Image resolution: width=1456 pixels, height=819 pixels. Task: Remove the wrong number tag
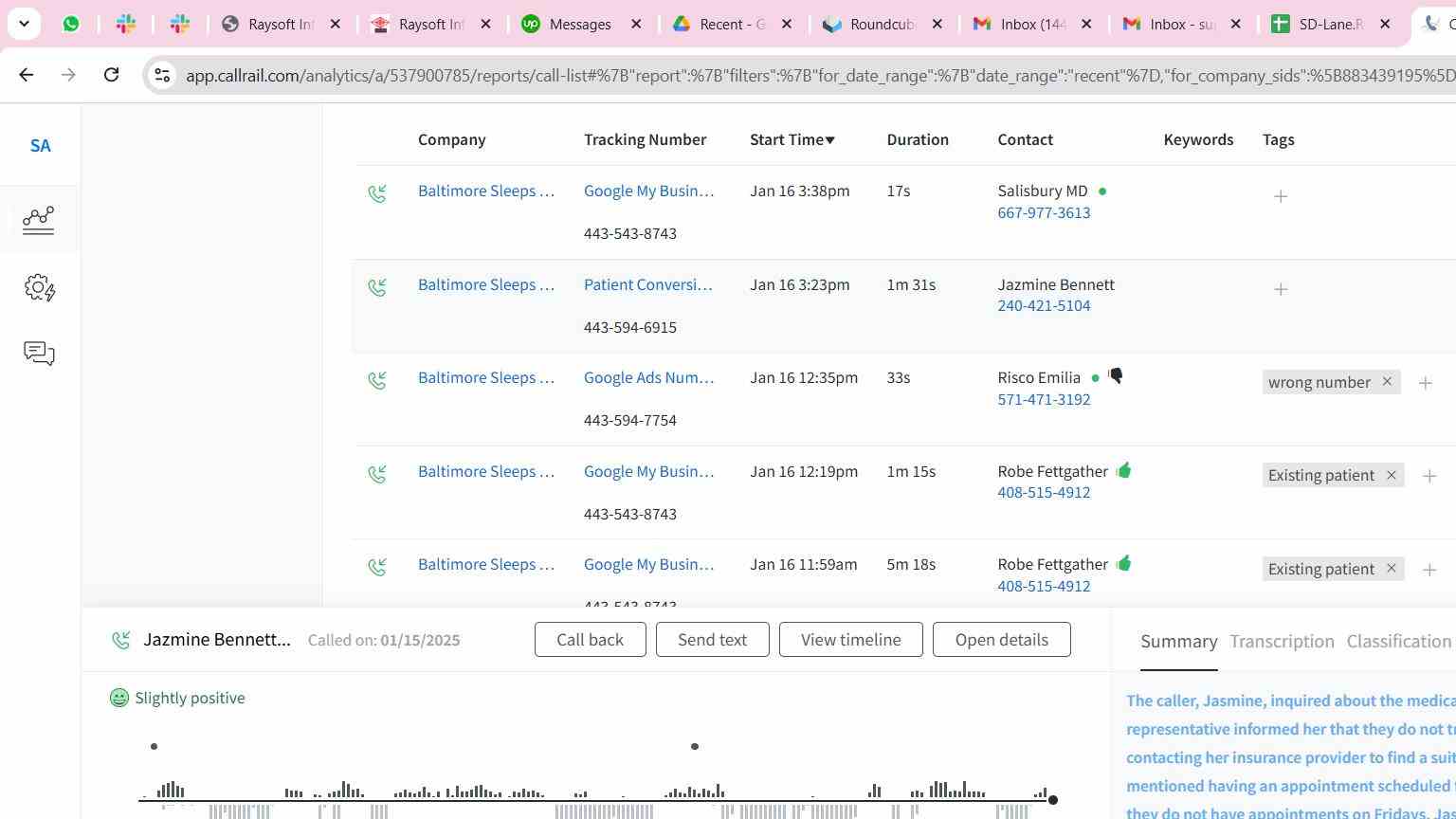coord(1387,382)
